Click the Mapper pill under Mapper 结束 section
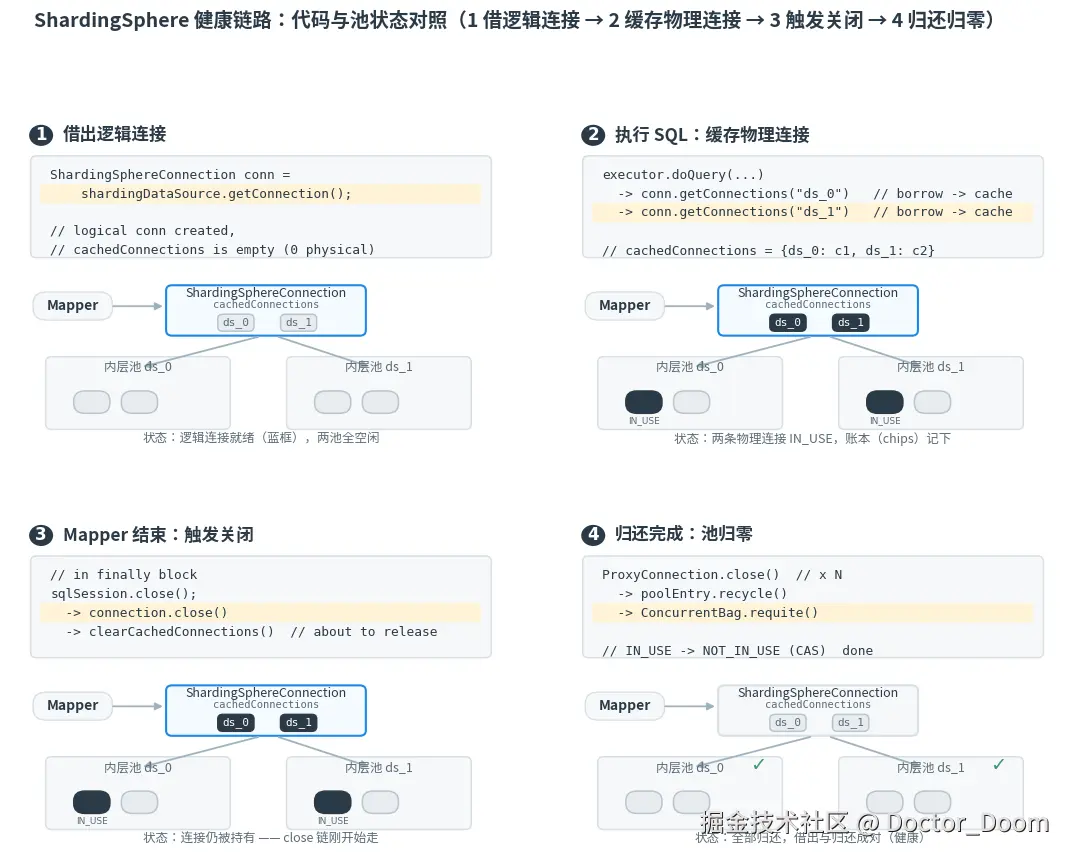 73,705
